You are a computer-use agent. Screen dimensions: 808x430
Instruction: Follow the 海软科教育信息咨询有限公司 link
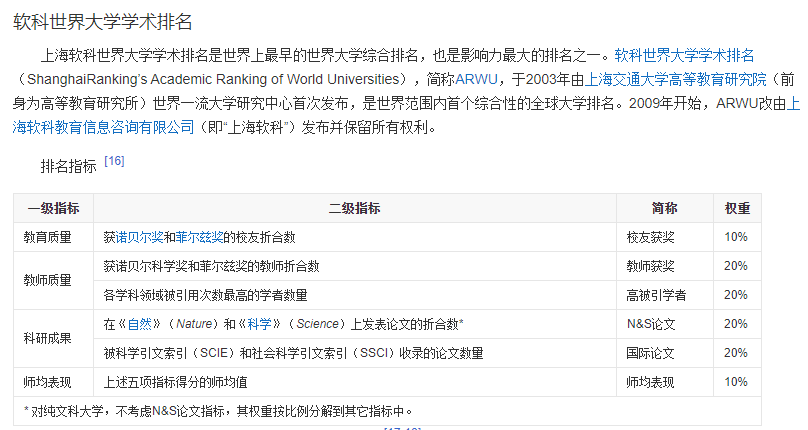pyautogui.click(x=103, y=127)
